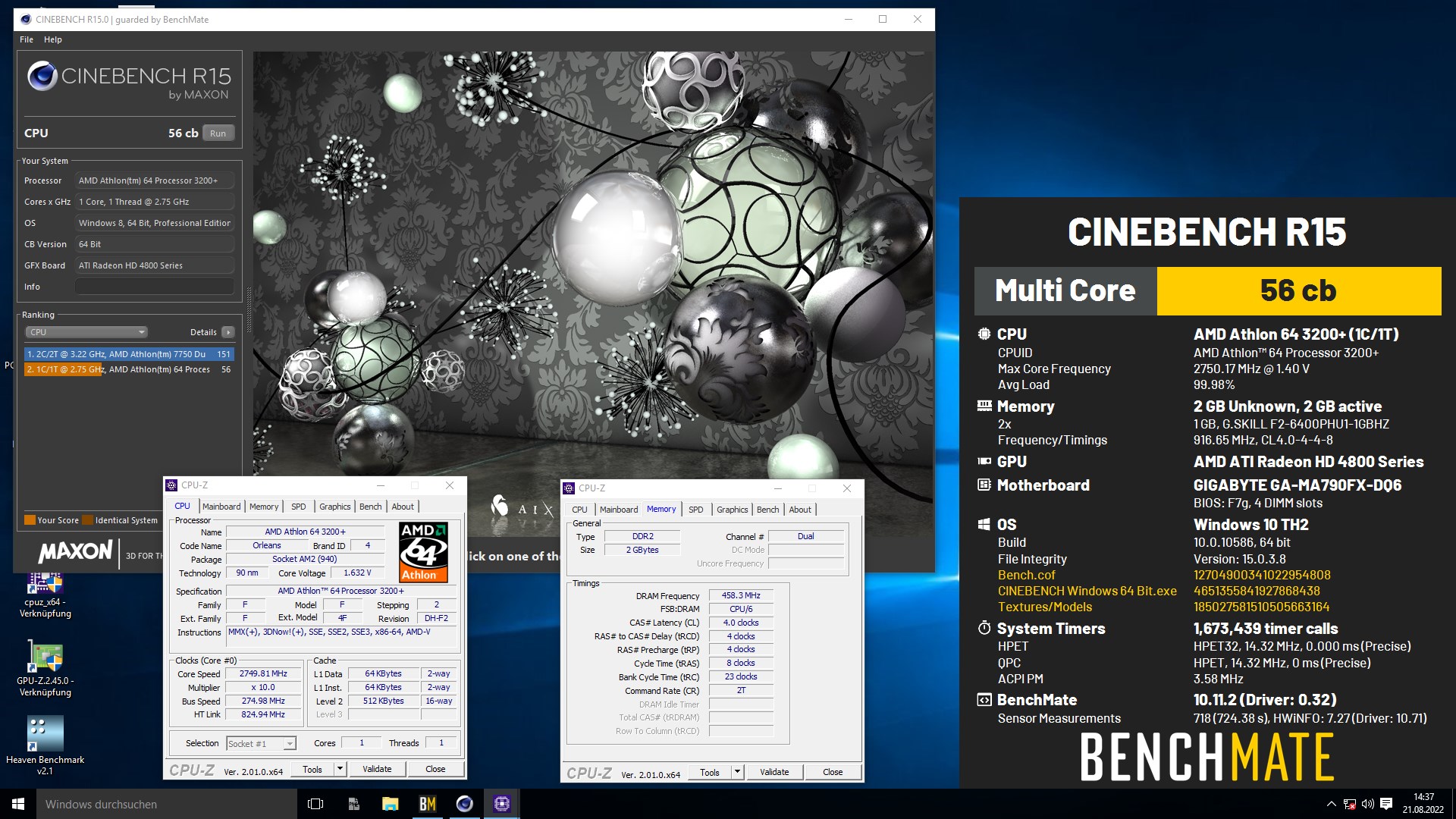Open Bench tab in left CPU-Z
Viewport: 1456px width, 819px height.
(371, 507)
